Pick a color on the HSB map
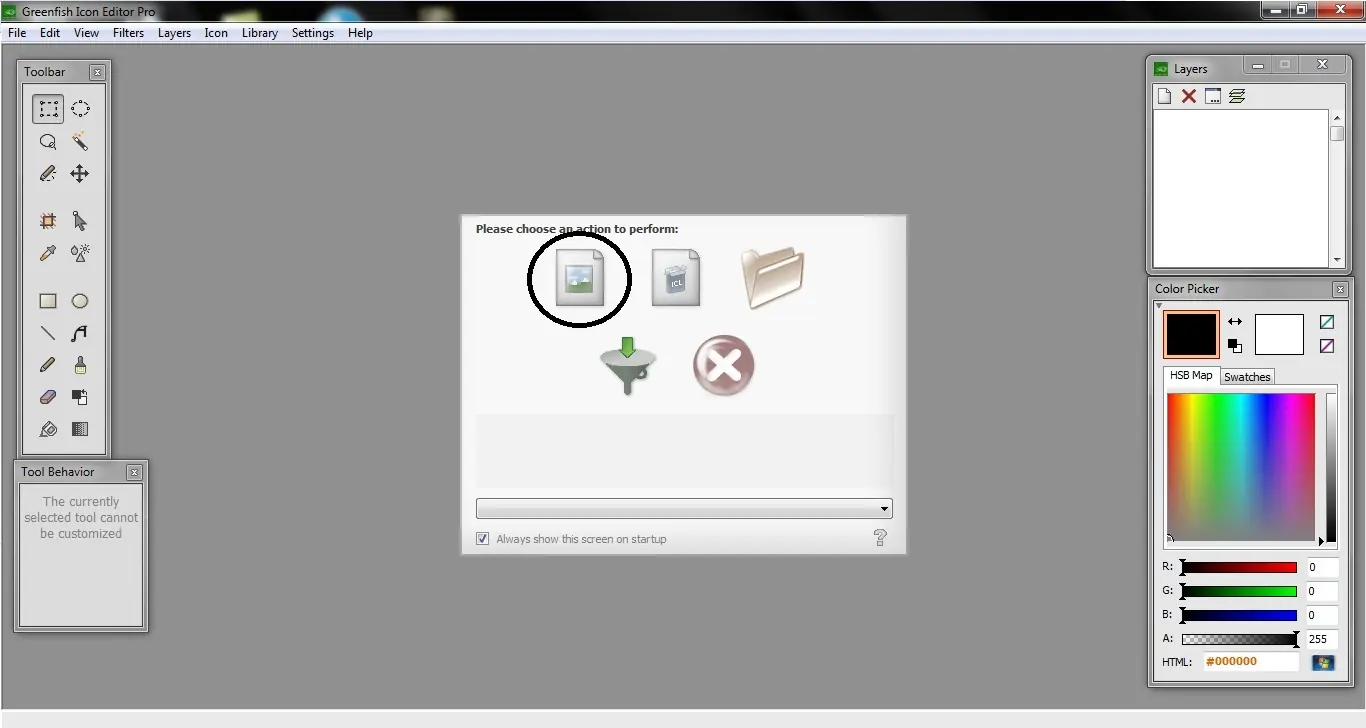The width and height of the screenshot is (1366, 728). (x=1241, y=468)
